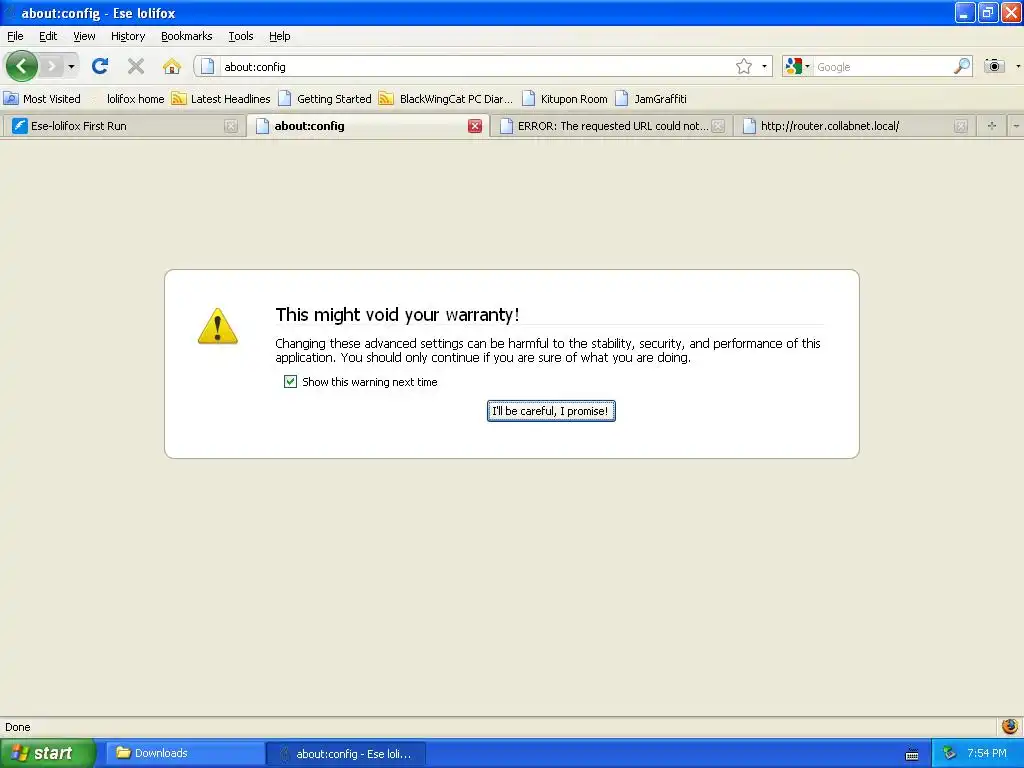The height and width of the screenshot is (768, 1024).
Task: Close the router.collabnet.local tab
Action: (960, 126)
